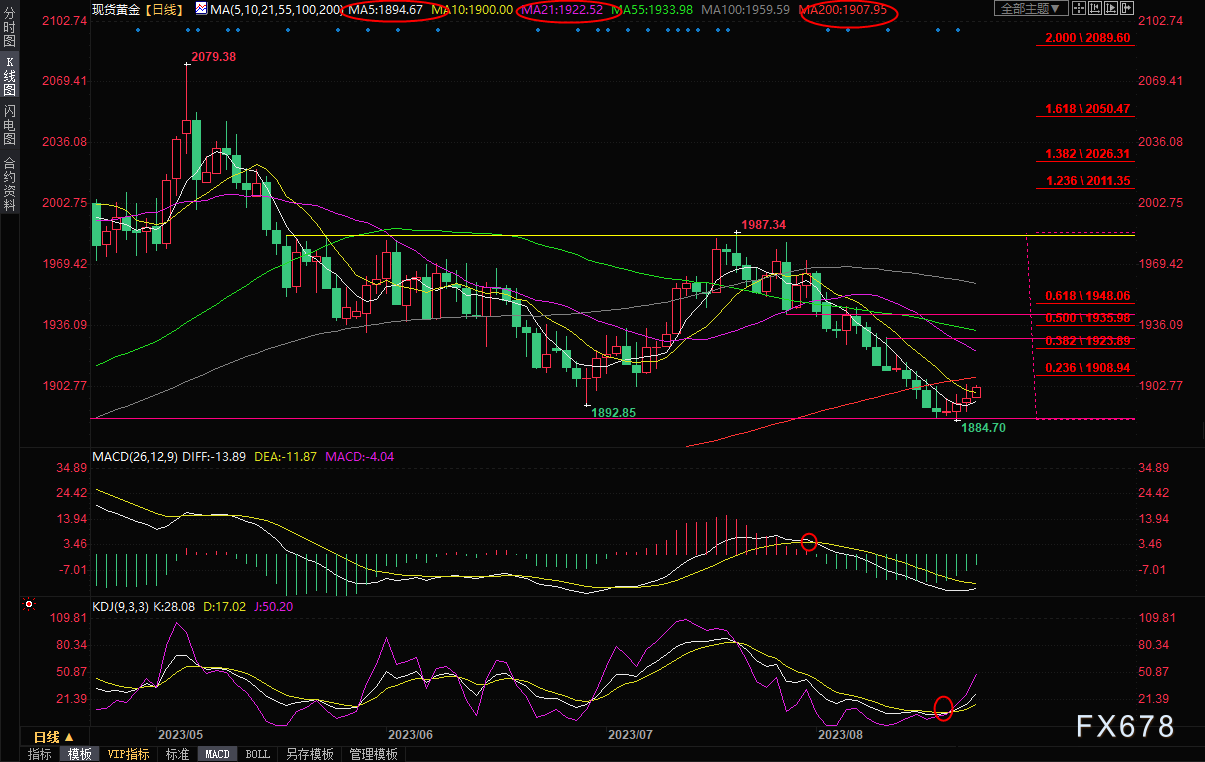Click the red sun icon near KDJ
The image size is (1205, 762).
pos(29,604)
